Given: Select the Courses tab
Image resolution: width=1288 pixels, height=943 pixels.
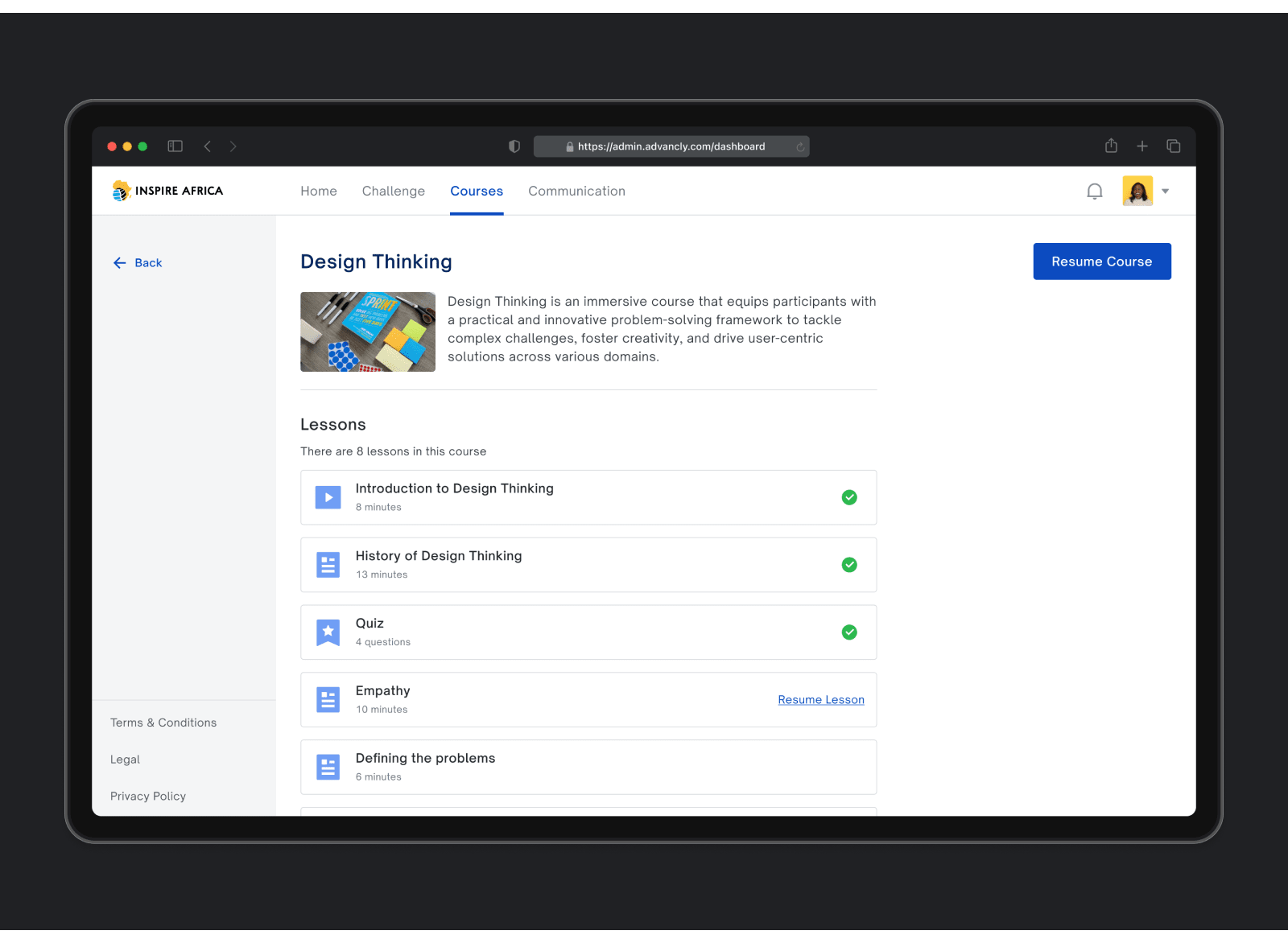Looking at the screenshot, I should click(477, 191).
